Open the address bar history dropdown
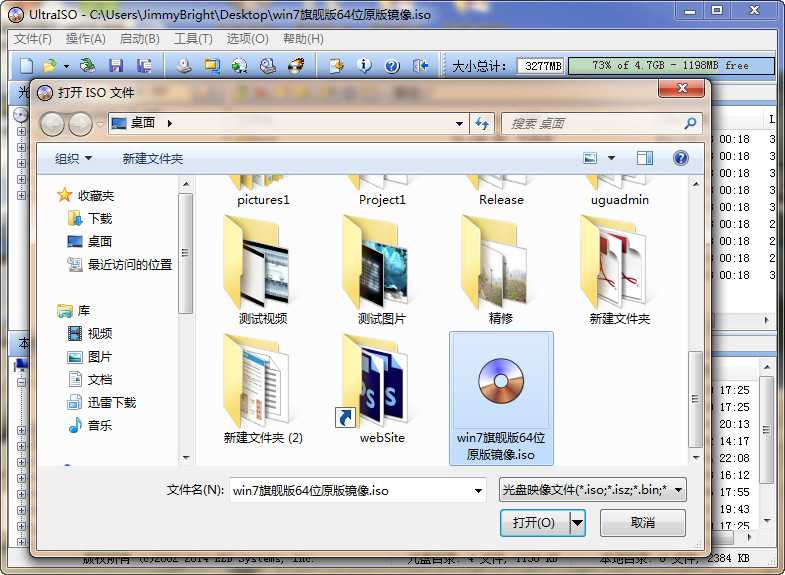The width and height of the screenshot is (785, 575). 459,123
